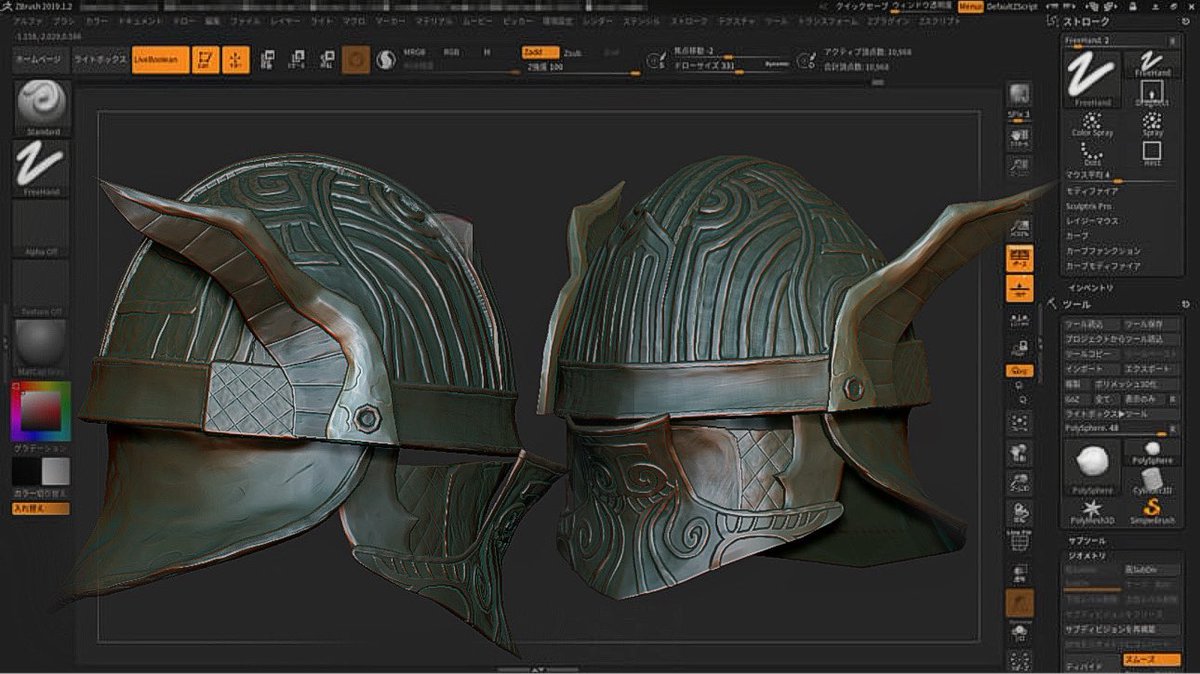Click the ライトボックス button
Viewport: 1200px width, 674px height.
click(101, 60)
